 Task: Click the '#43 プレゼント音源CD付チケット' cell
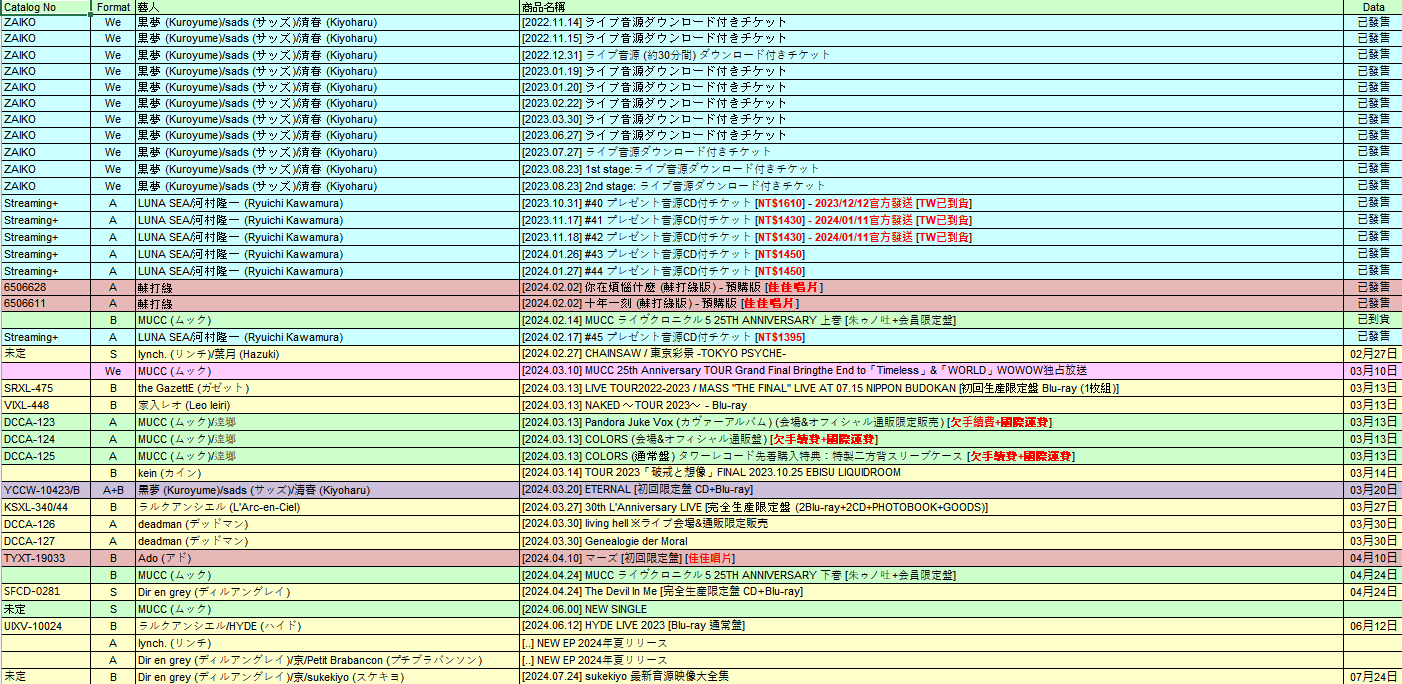[932, 254]
